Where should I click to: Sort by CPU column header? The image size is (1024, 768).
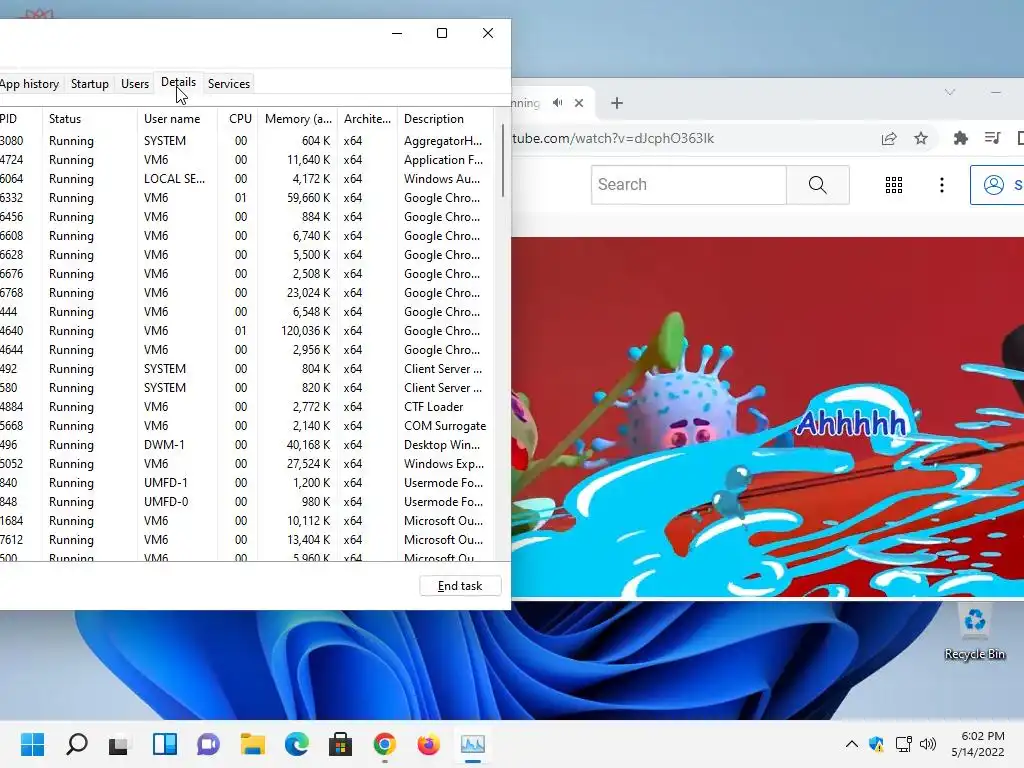238,119
